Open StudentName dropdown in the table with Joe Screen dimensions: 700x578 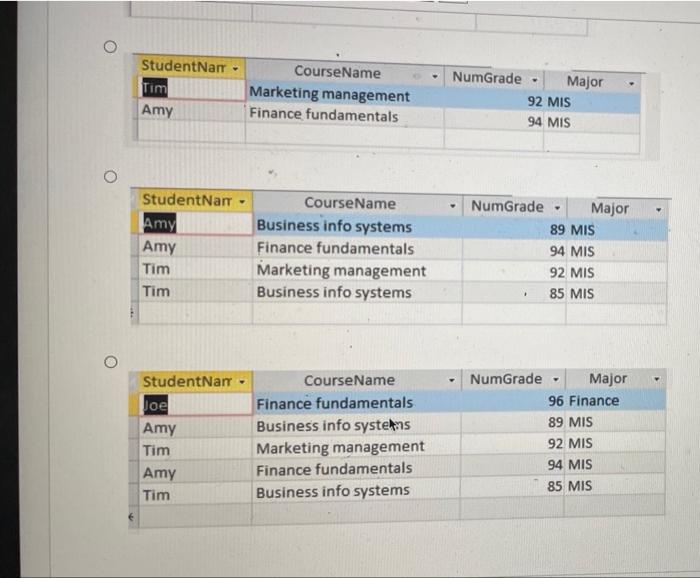[x=242, y=382]
